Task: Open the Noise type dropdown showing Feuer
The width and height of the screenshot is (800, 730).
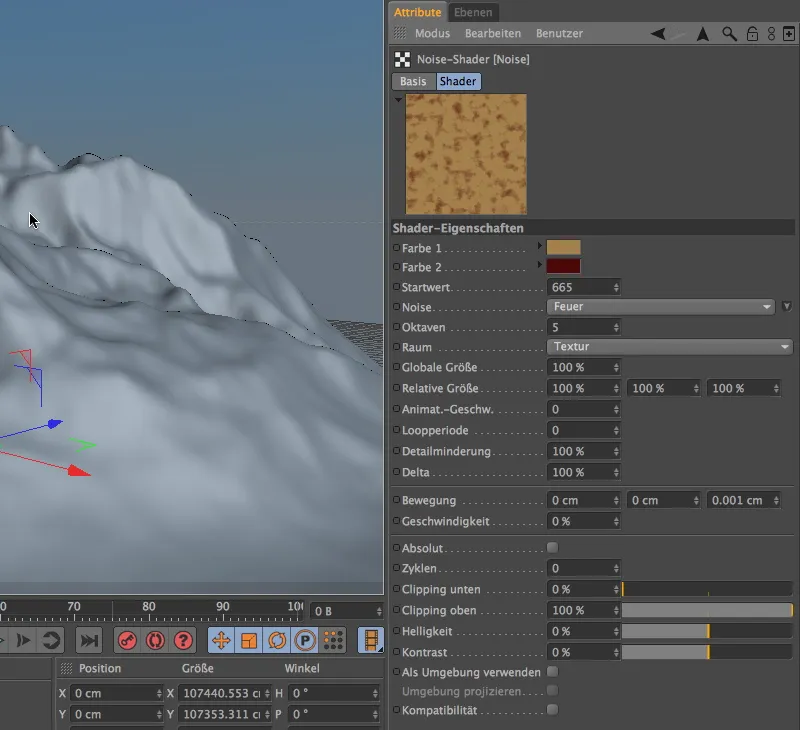Action: tap(661, 307)
